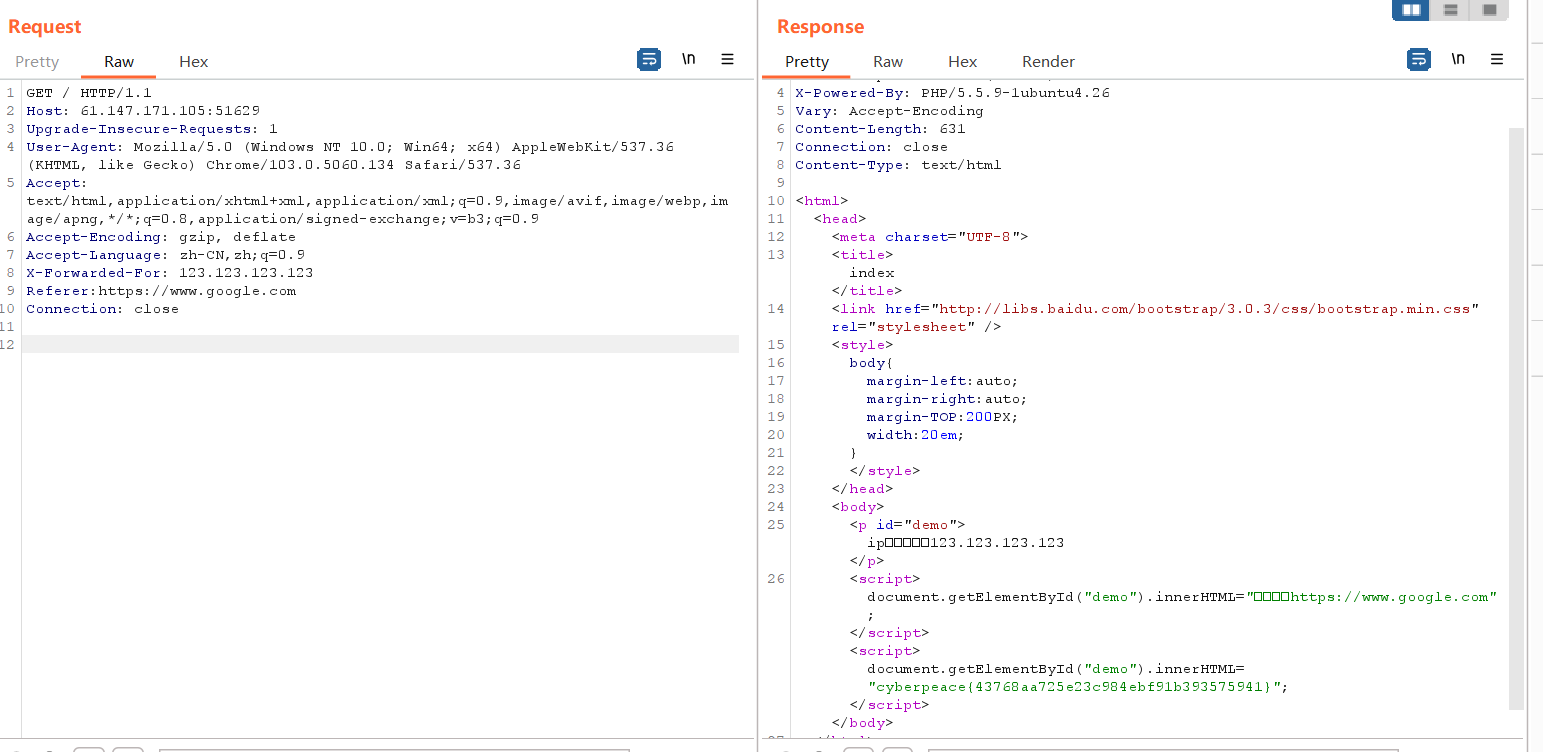The width and height of the screenshot is (1543, 752).
Task: Toggle show non-printable \n in Request panel
Action: click(x=689, y=59)
